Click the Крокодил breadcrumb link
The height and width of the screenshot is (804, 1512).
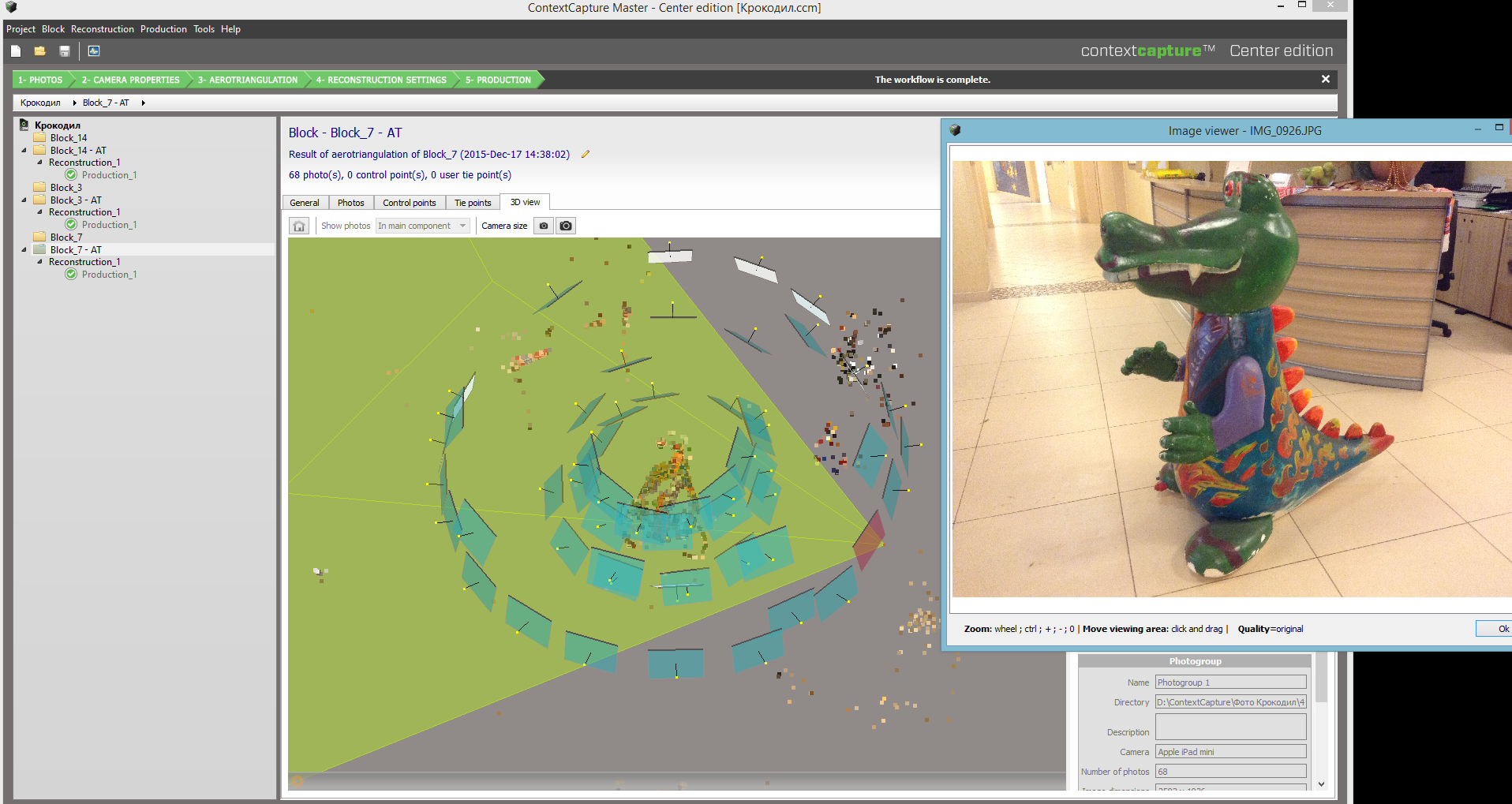tap(40, 103)
